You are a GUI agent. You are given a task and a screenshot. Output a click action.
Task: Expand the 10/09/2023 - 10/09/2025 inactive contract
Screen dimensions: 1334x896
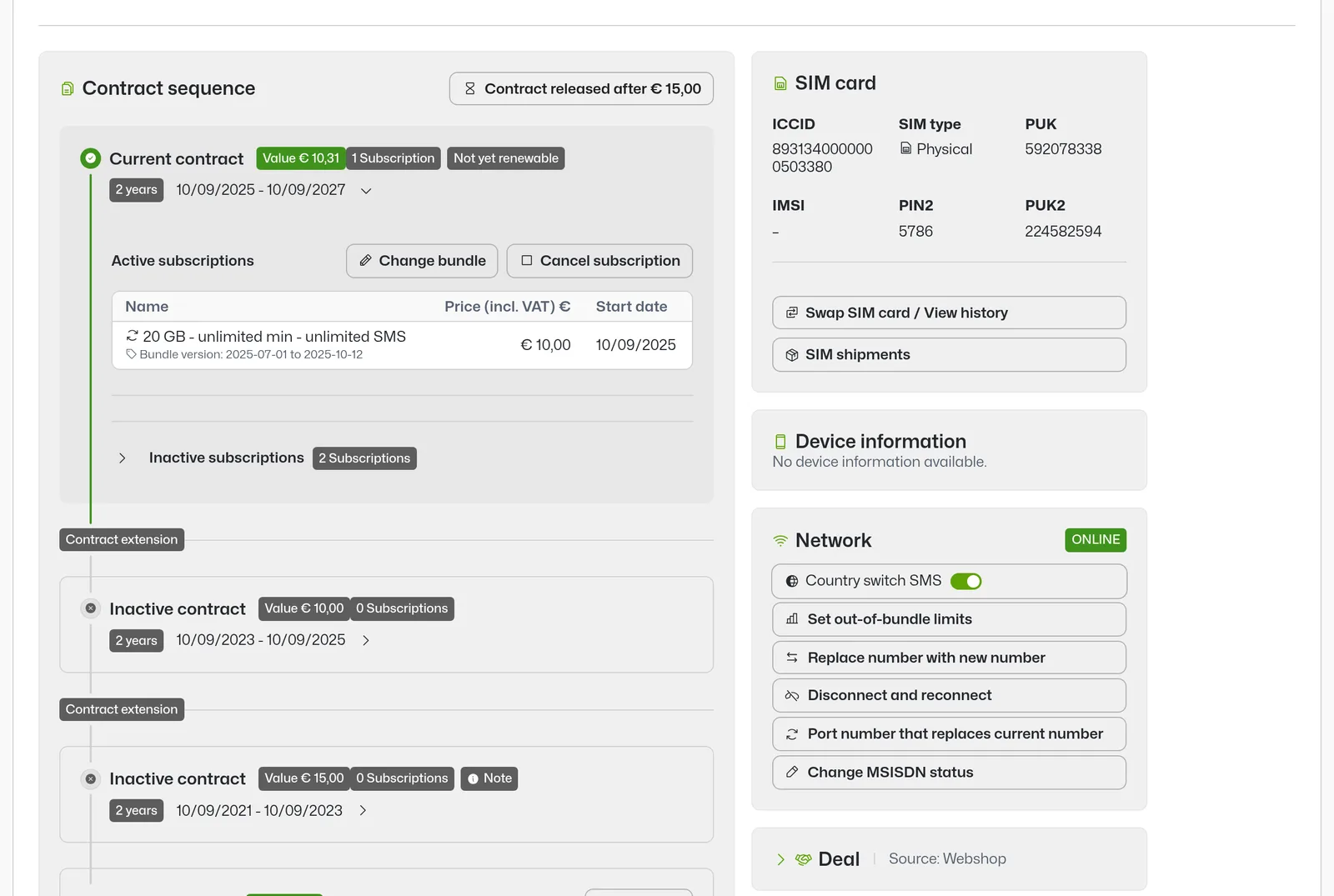pos(366,641)
